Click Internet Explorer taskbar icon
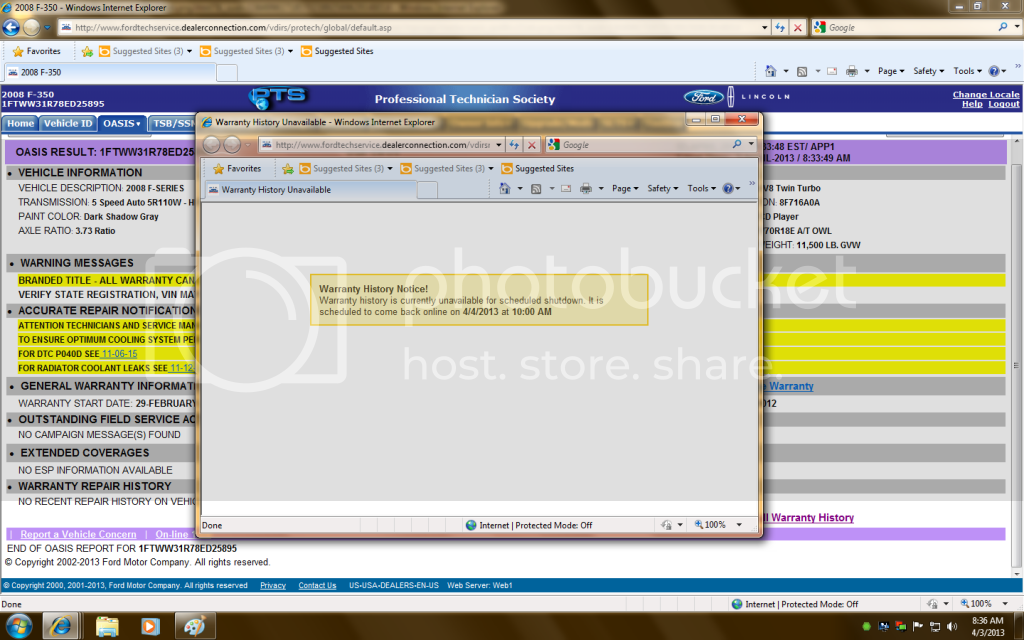 [61, 626]
